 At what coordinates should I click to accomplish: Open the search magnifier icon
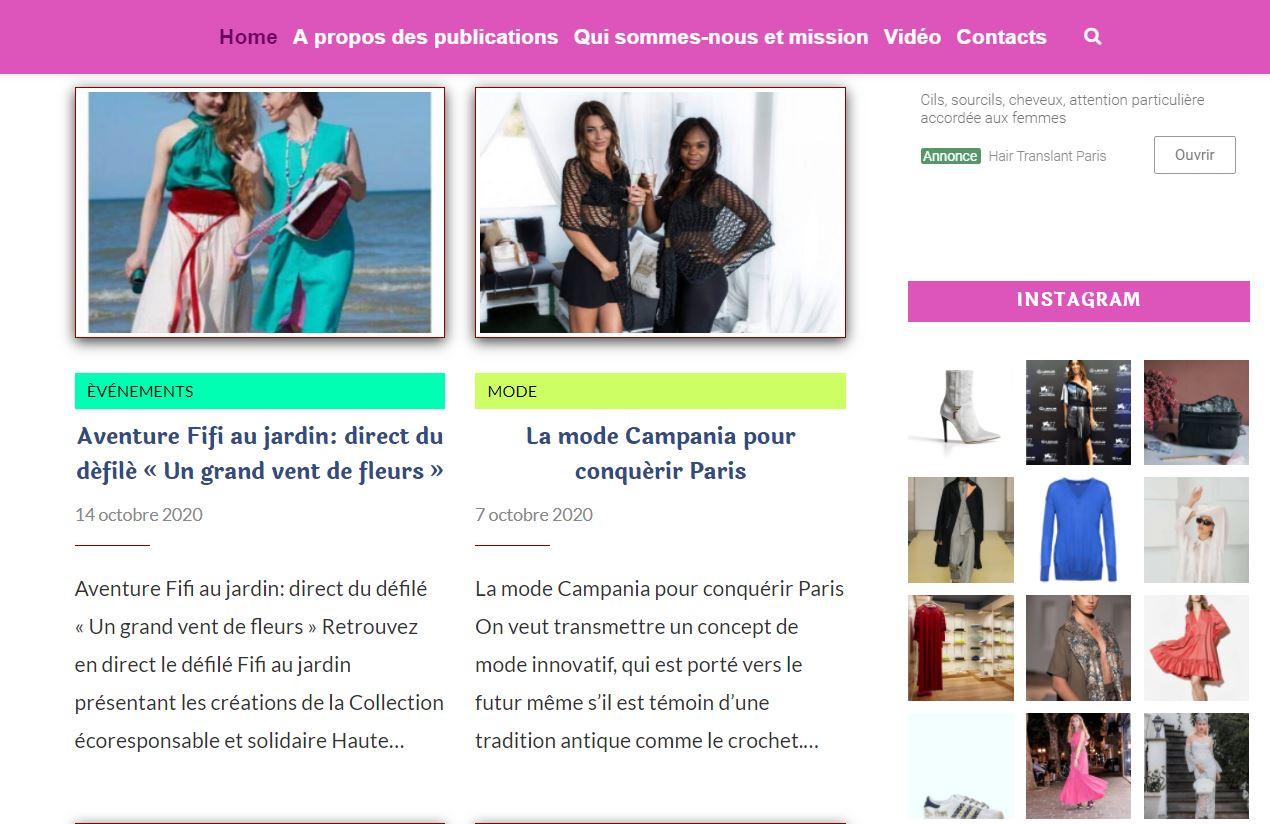coord(1092,37)
